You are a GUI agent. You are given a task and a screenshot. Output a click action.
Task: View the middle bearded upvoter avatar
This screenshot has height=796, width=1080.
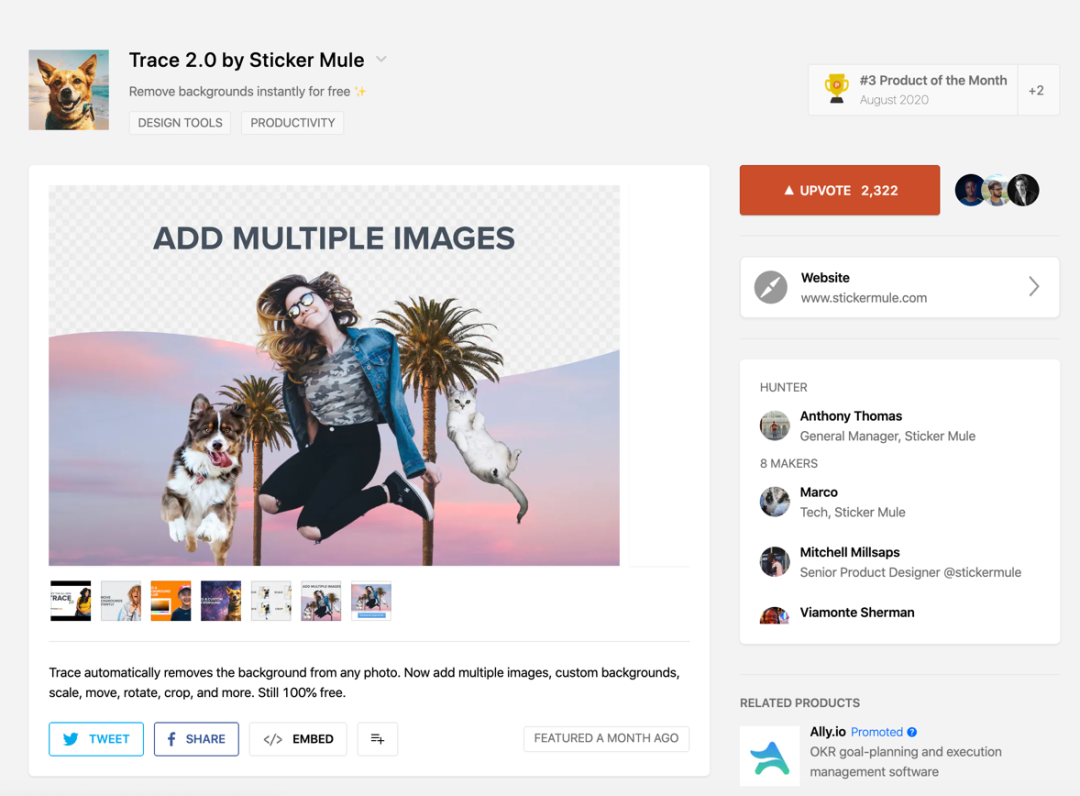(x=996, y=190)
